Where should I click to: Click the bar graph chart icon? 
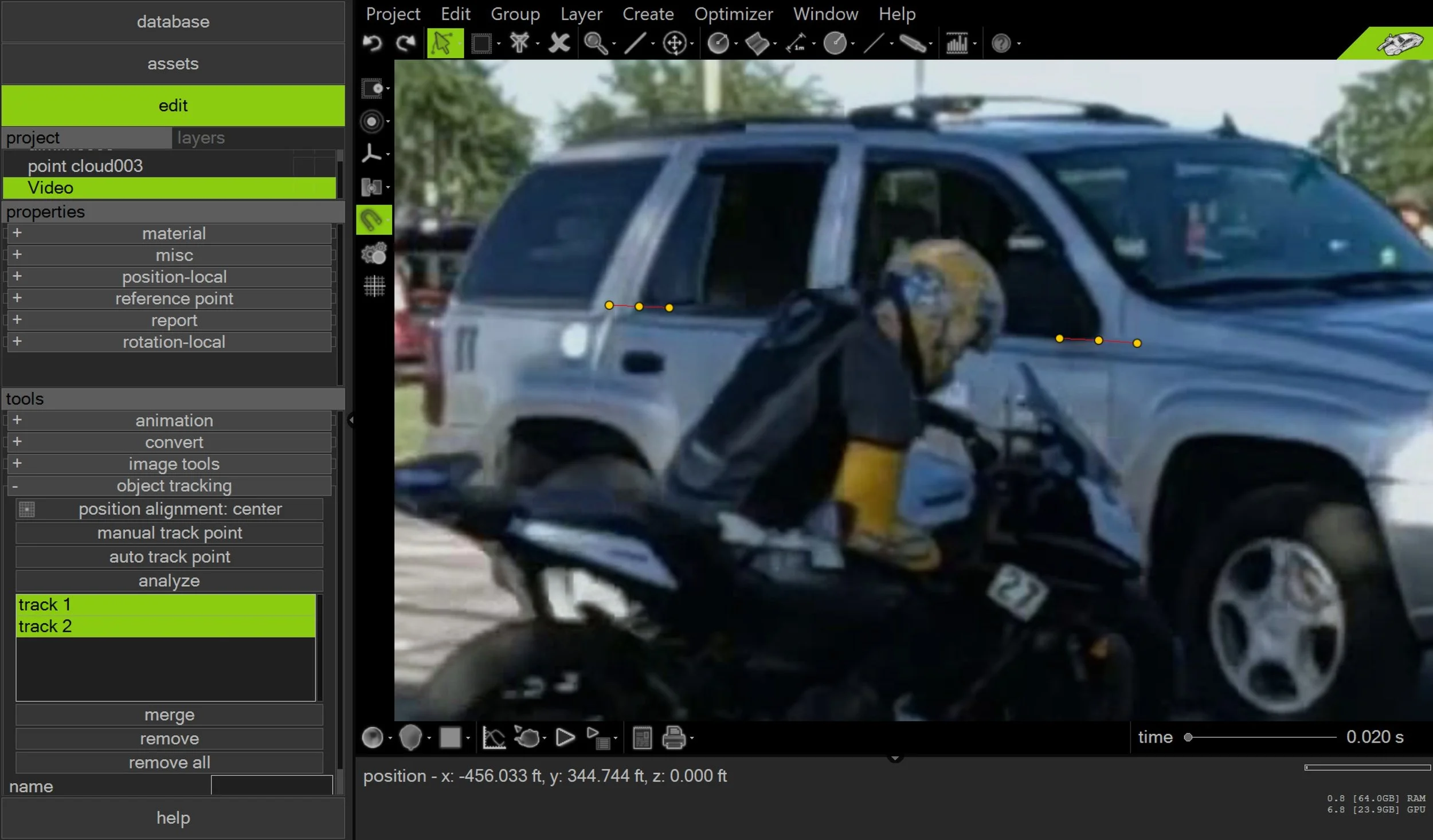point(957,44)
